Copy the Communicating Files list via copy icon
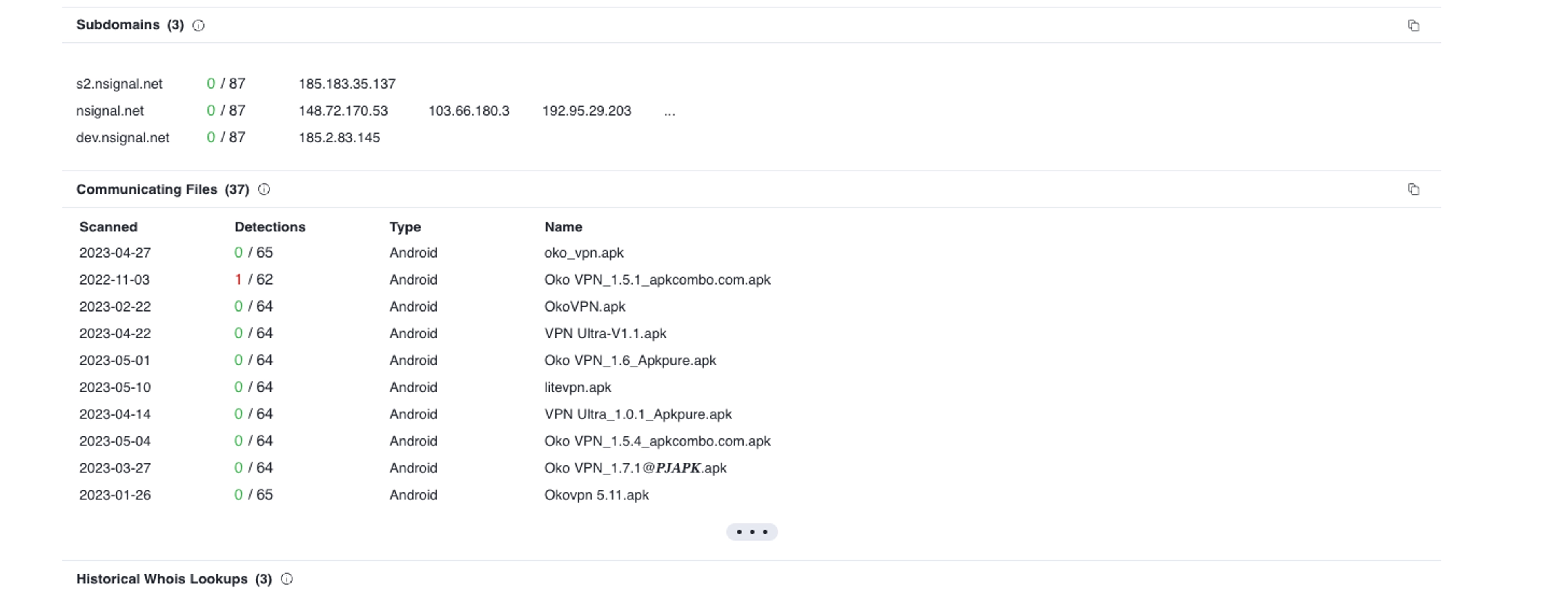Viewport: 1568px width, 592px height. pyautogui.click(x=1413, y=189)
